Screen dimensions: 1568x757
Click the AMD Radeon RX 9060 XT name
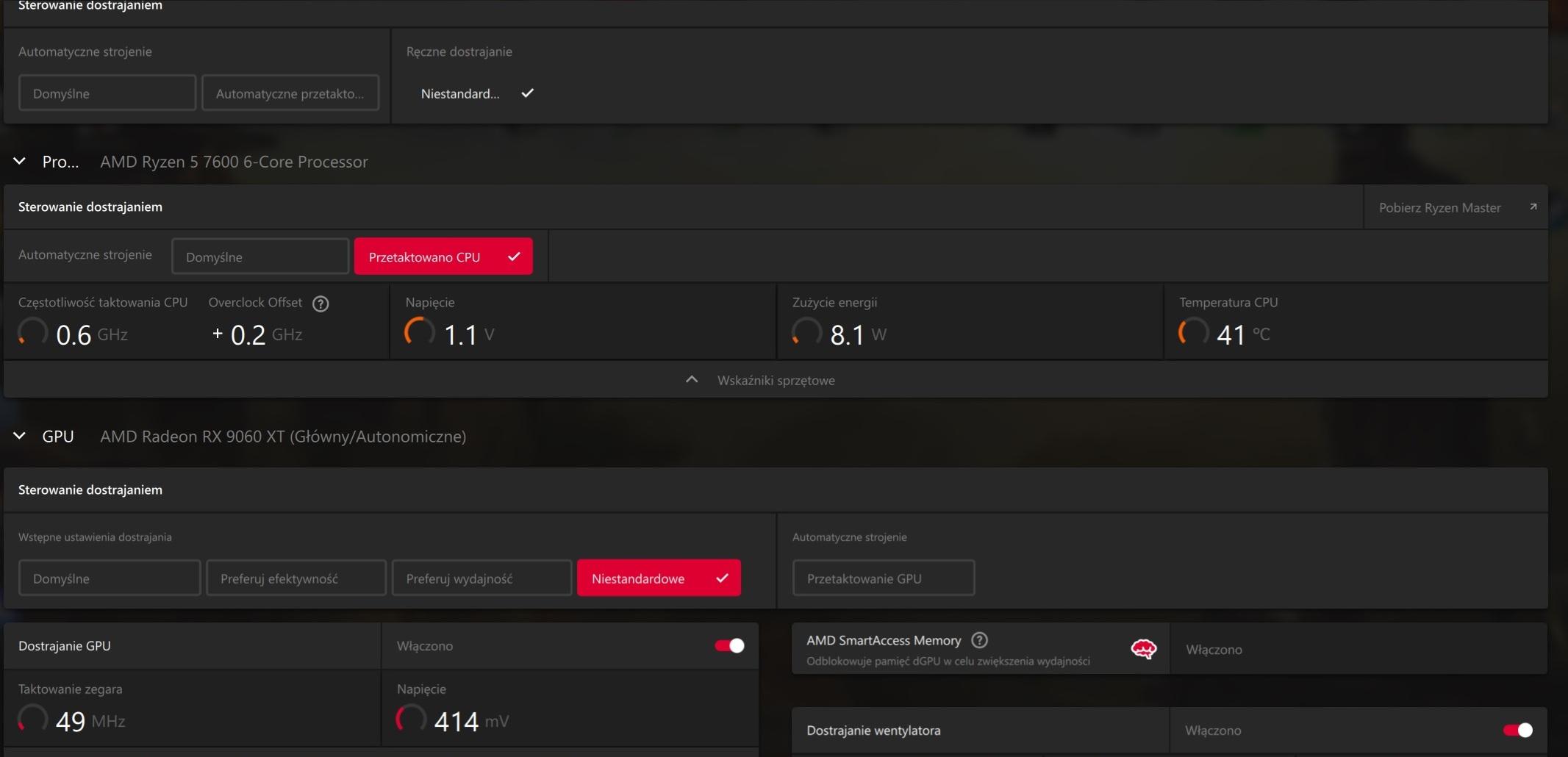283,437
